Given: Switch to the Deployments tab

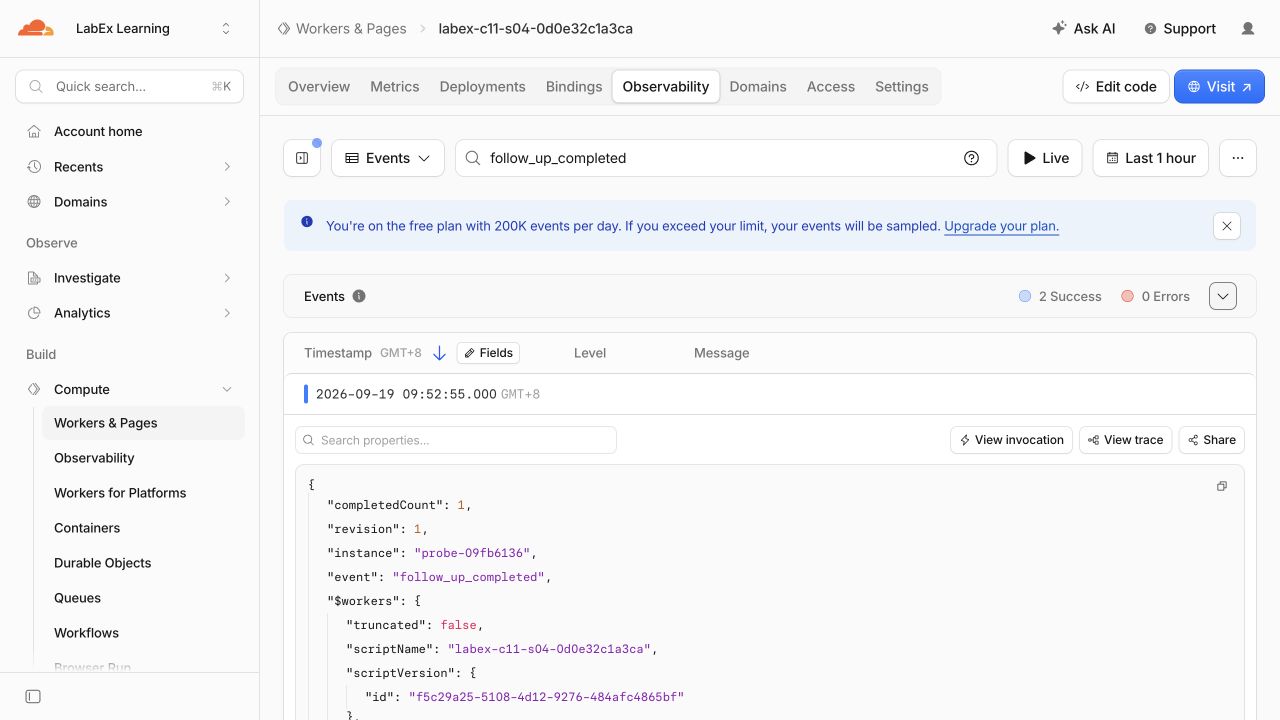Looking at the screenshot, I should coord(482,87).
